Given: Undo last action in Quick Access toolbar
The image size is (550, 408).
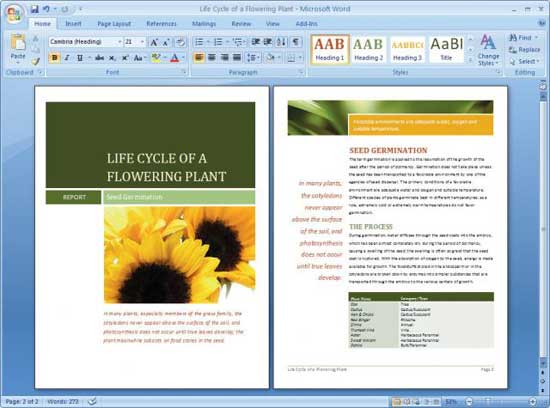Looking at the screenshot, I should tap(46, 9).
